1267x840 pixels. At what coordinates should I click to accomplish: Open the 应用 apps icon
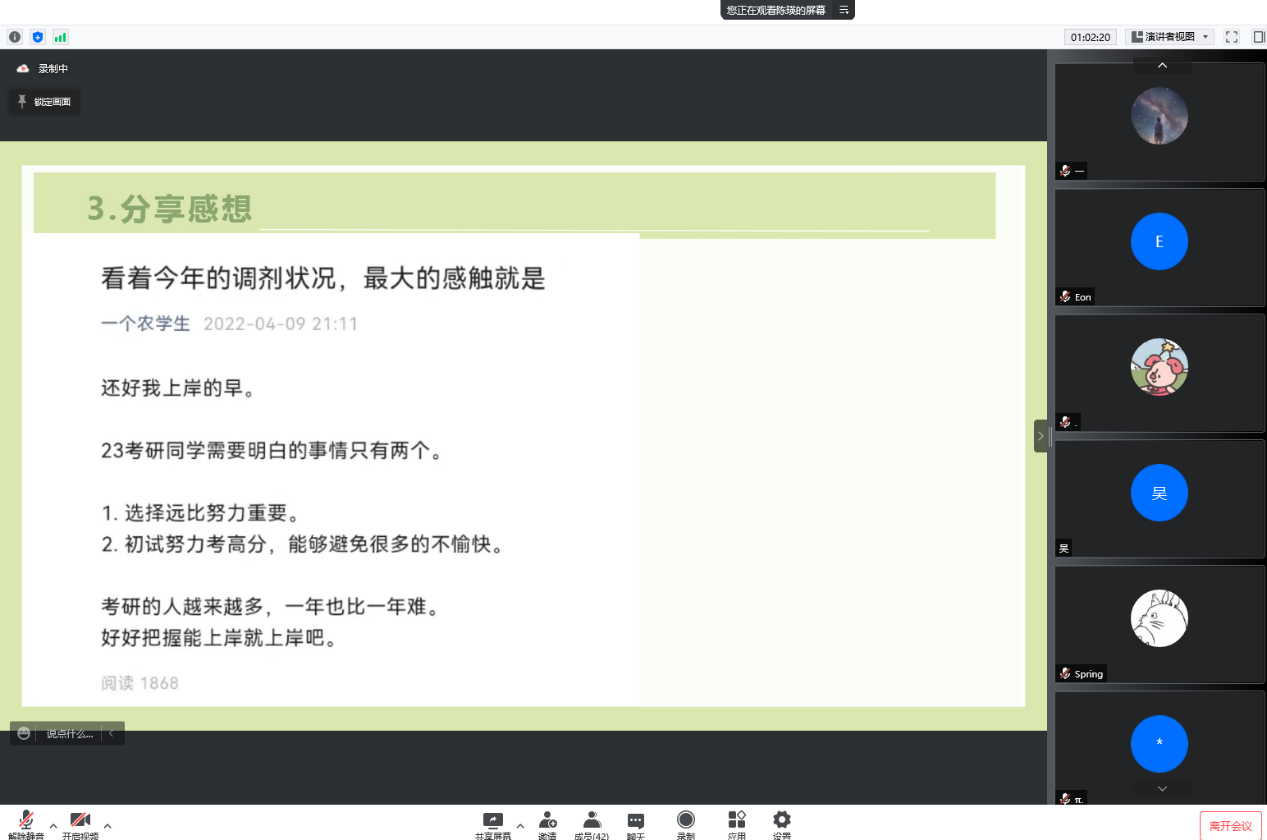point(737,823)
